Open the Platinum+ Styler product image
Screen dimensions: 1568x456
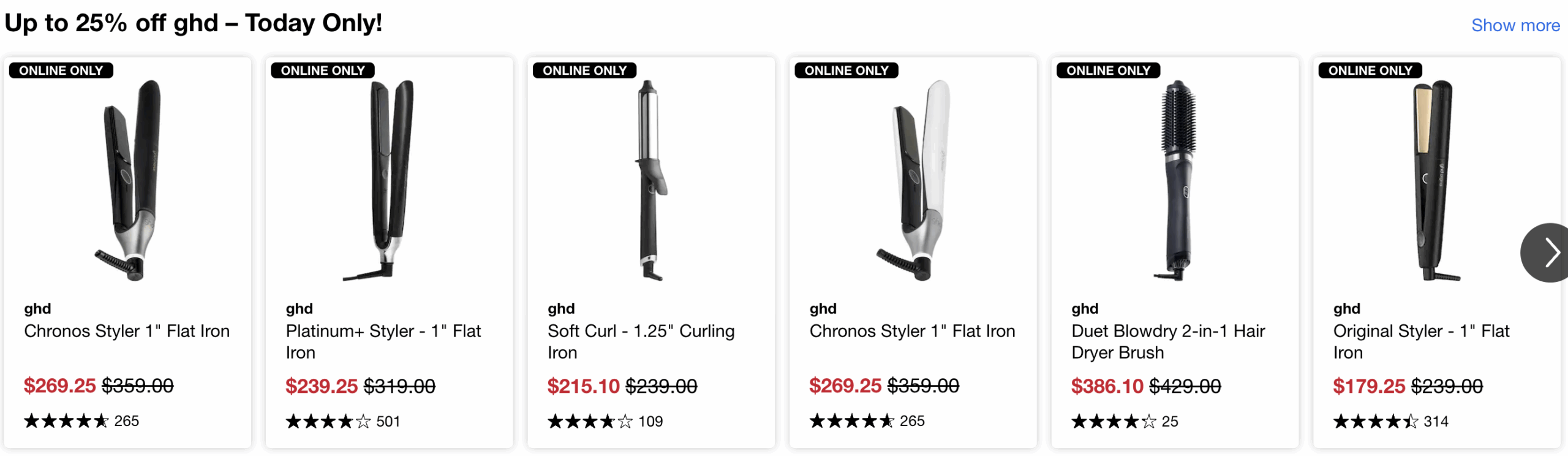coord(390,180)
